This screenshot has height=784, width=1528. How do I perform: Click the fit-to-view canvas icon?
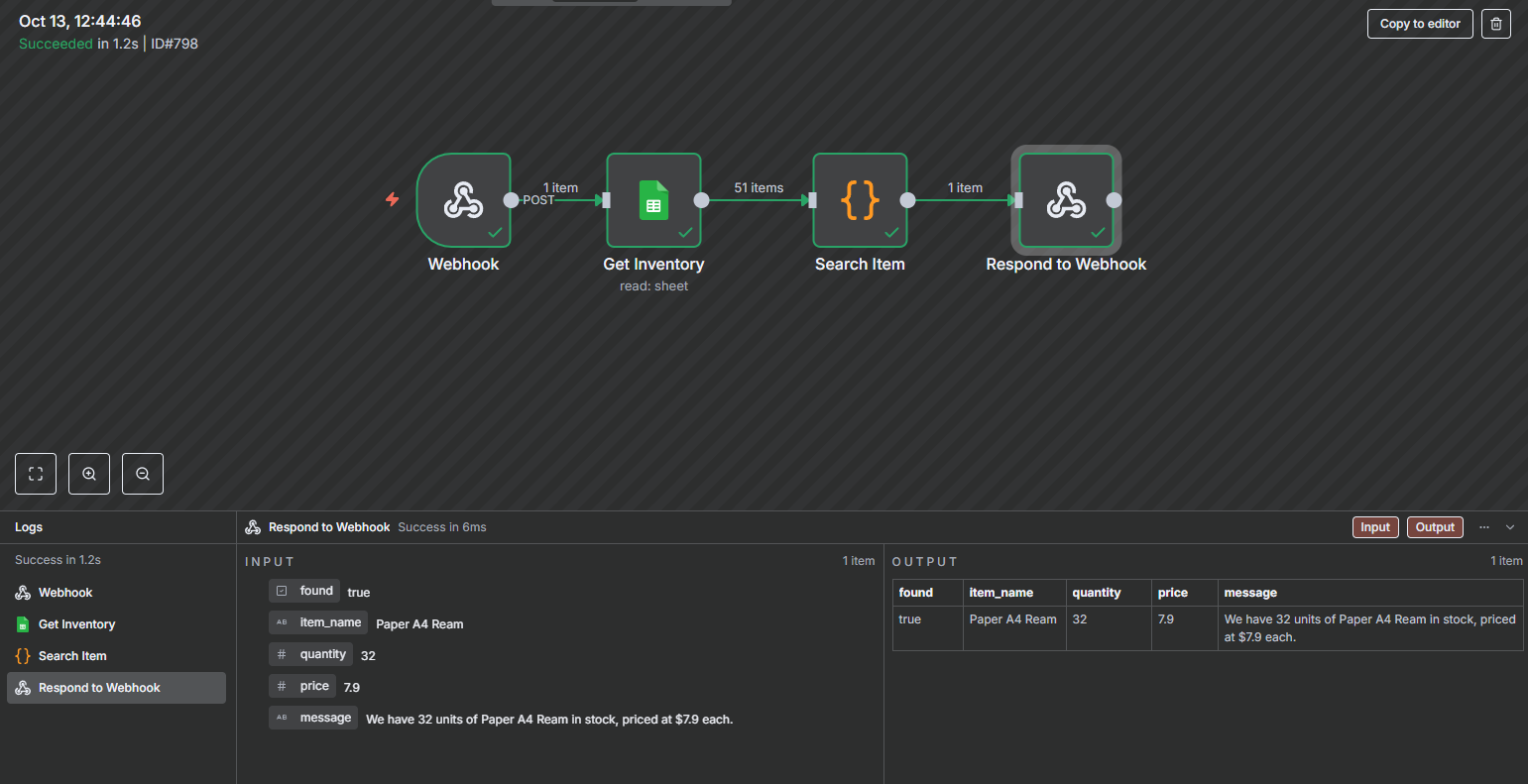point(36,474)
